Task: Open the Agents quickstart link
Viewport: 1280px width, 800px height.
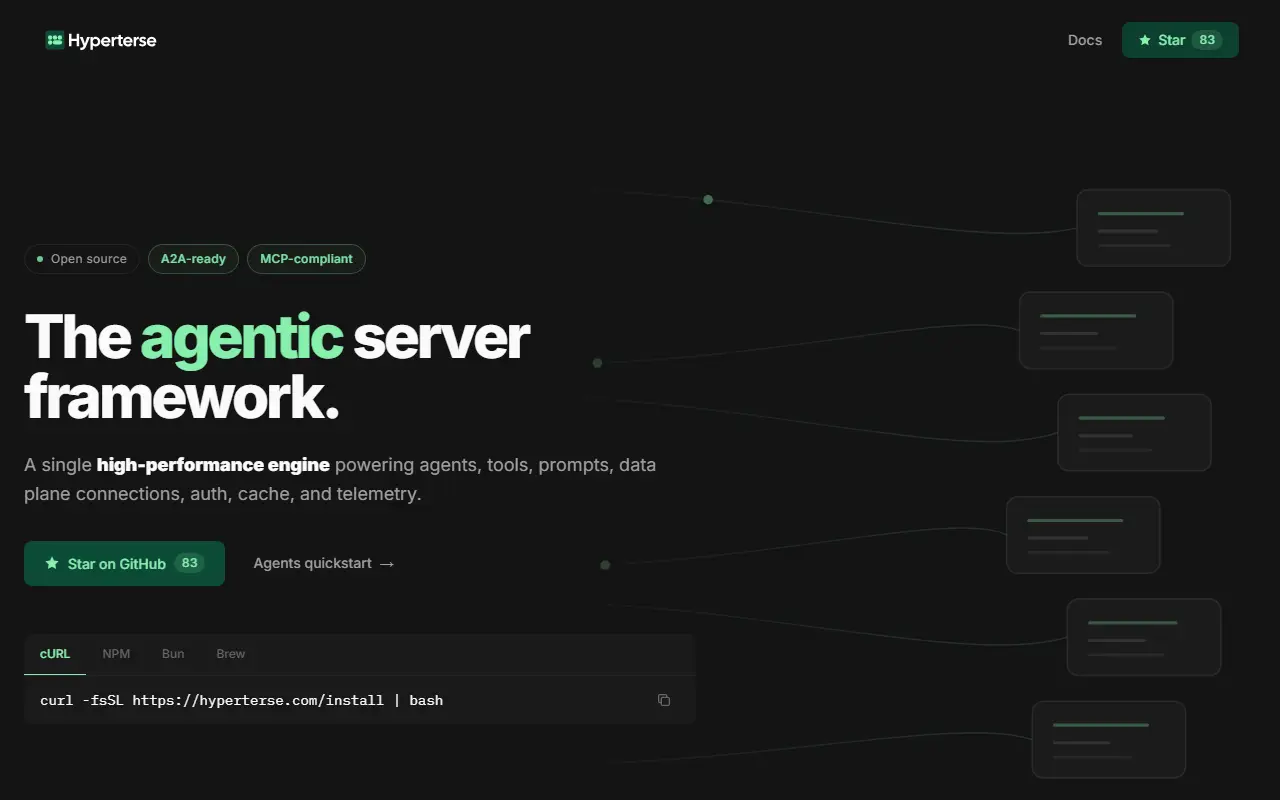Action: pos(324,563)
